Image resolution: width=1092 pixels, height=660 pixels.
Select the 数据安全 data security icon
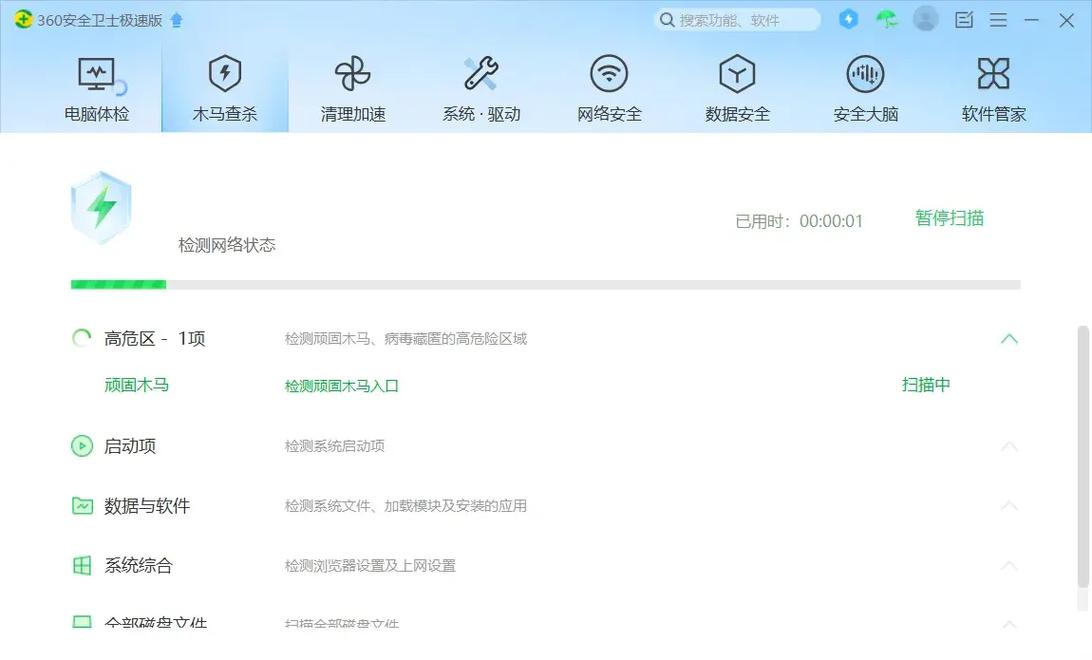[x=737, y=73]
